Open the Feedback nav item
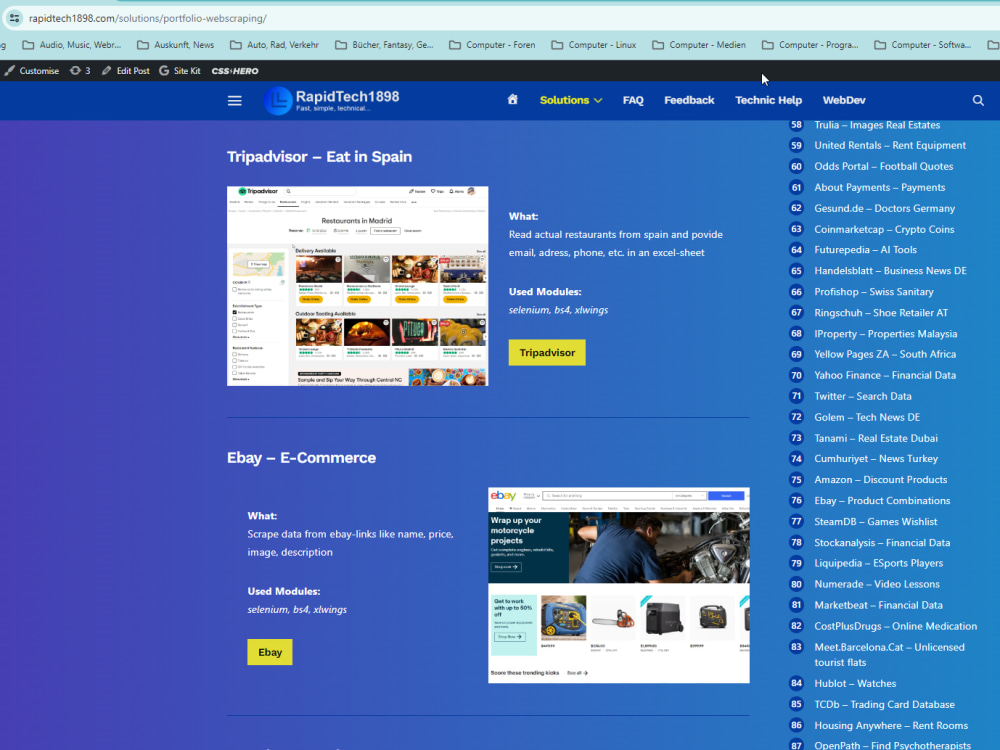The width and height of the screenshot is (1000, 750). pyautogui.click(x=689, y=100)
